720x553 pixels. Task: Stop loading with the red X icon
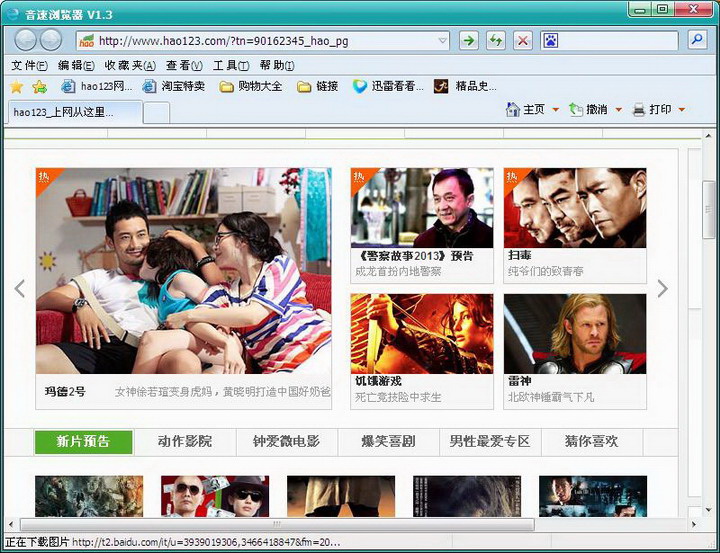(523, 40)
